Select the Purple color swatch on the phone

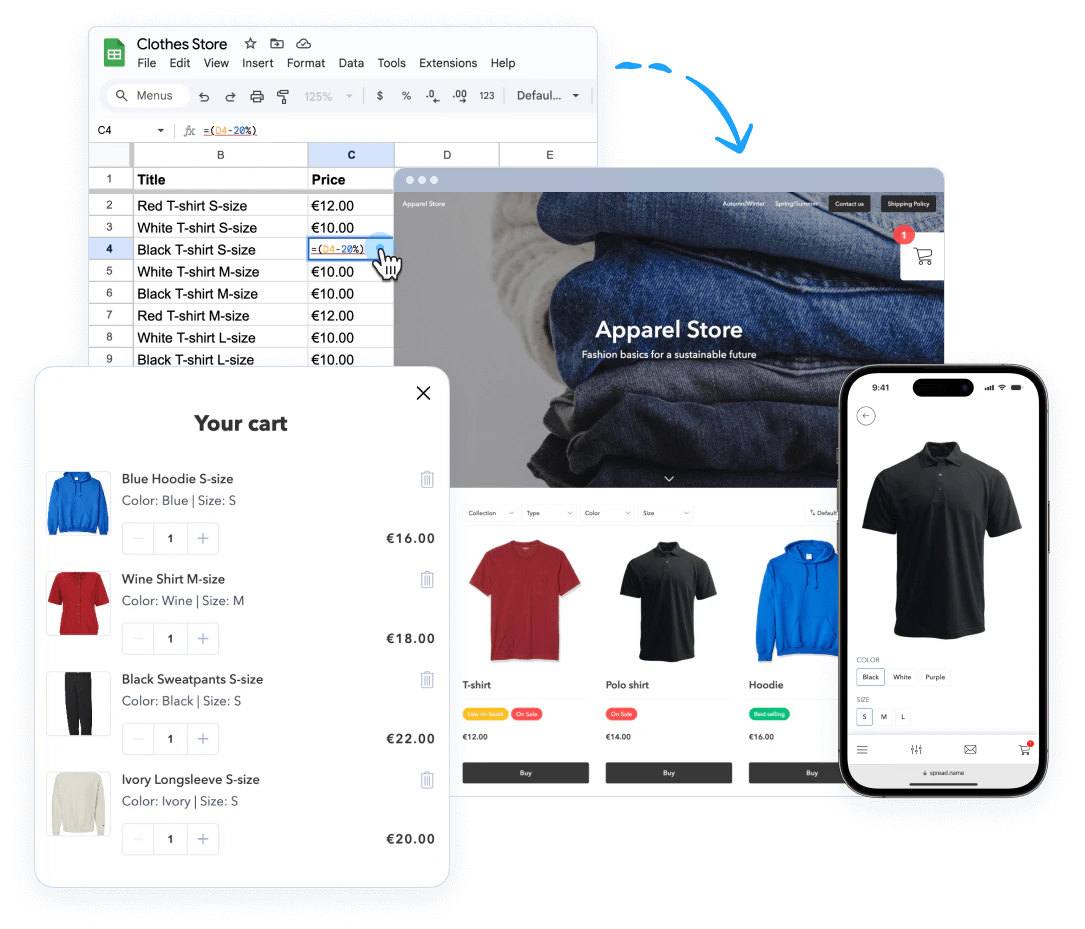(x=935, y=677)
